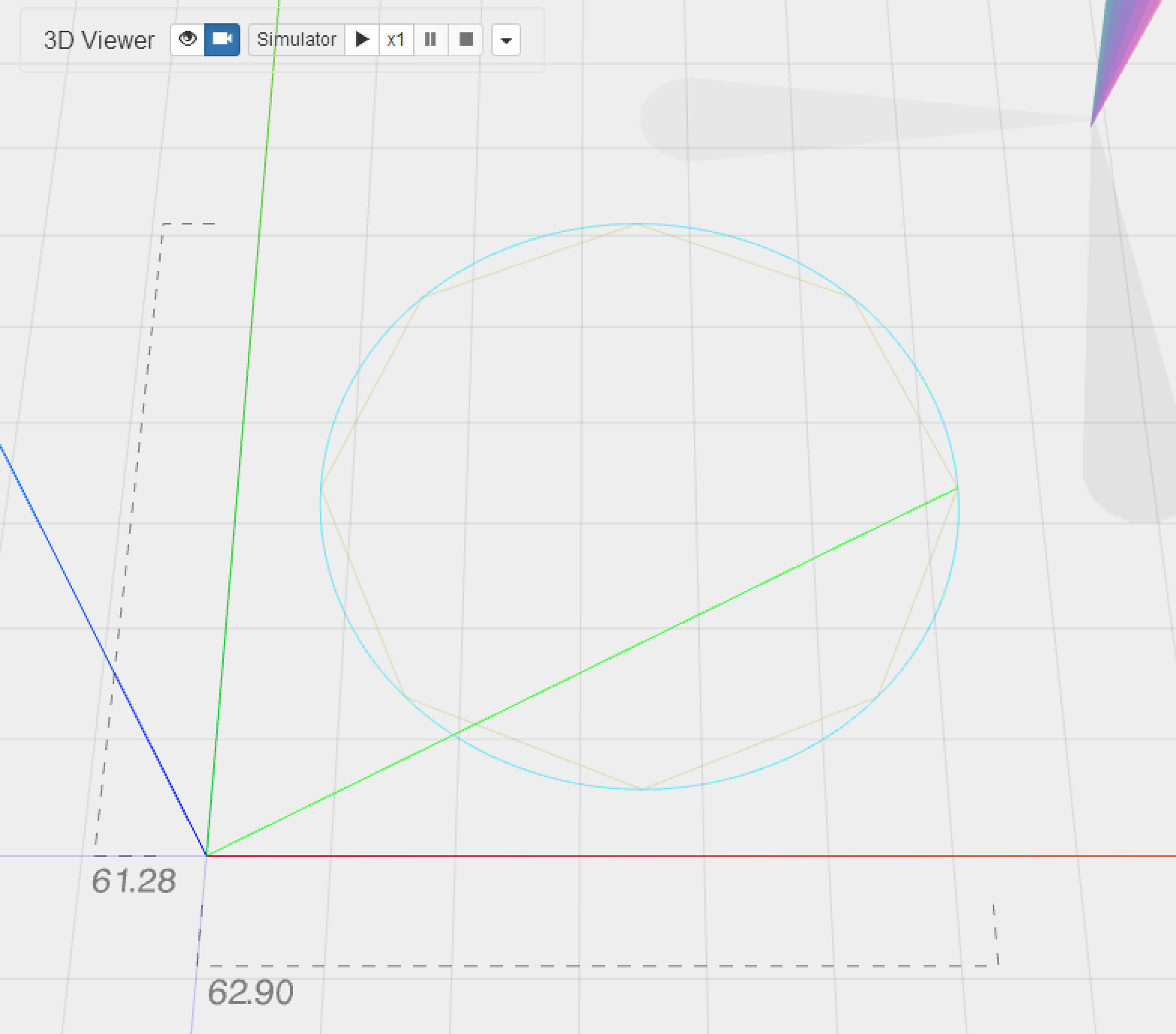1176x1034 pixels.
Task: Click the origin point where the axes meet
Action: click(x=207, y=855)
